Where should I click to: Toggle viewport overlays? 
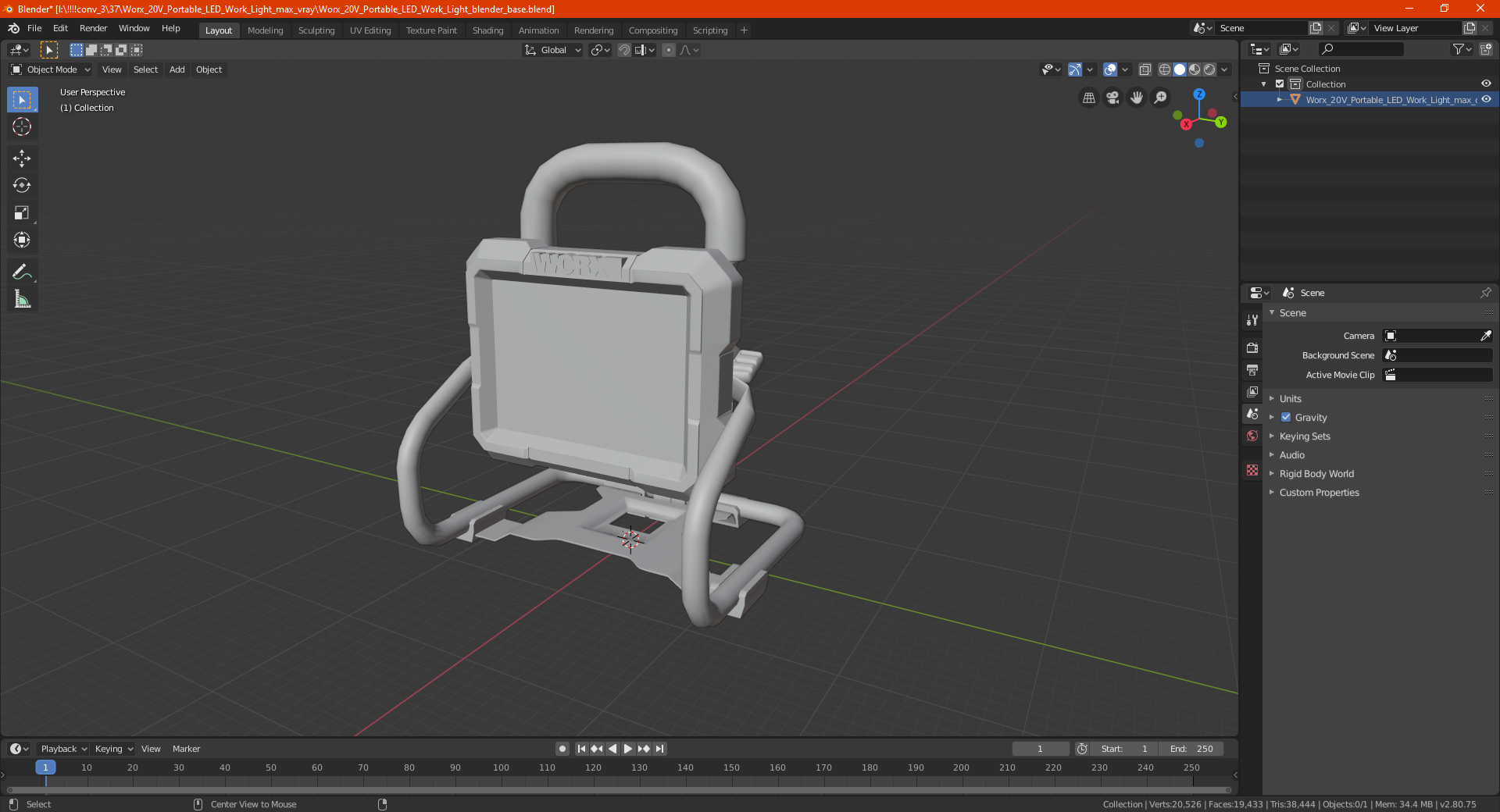pyautogui.click(x=1110, y=69)
